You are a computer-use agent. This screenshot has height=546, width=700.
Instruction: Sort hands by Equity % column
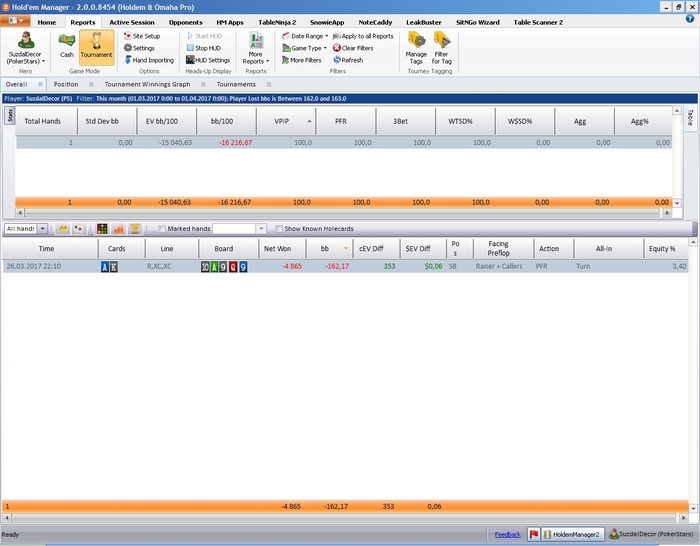pos(666,249)
